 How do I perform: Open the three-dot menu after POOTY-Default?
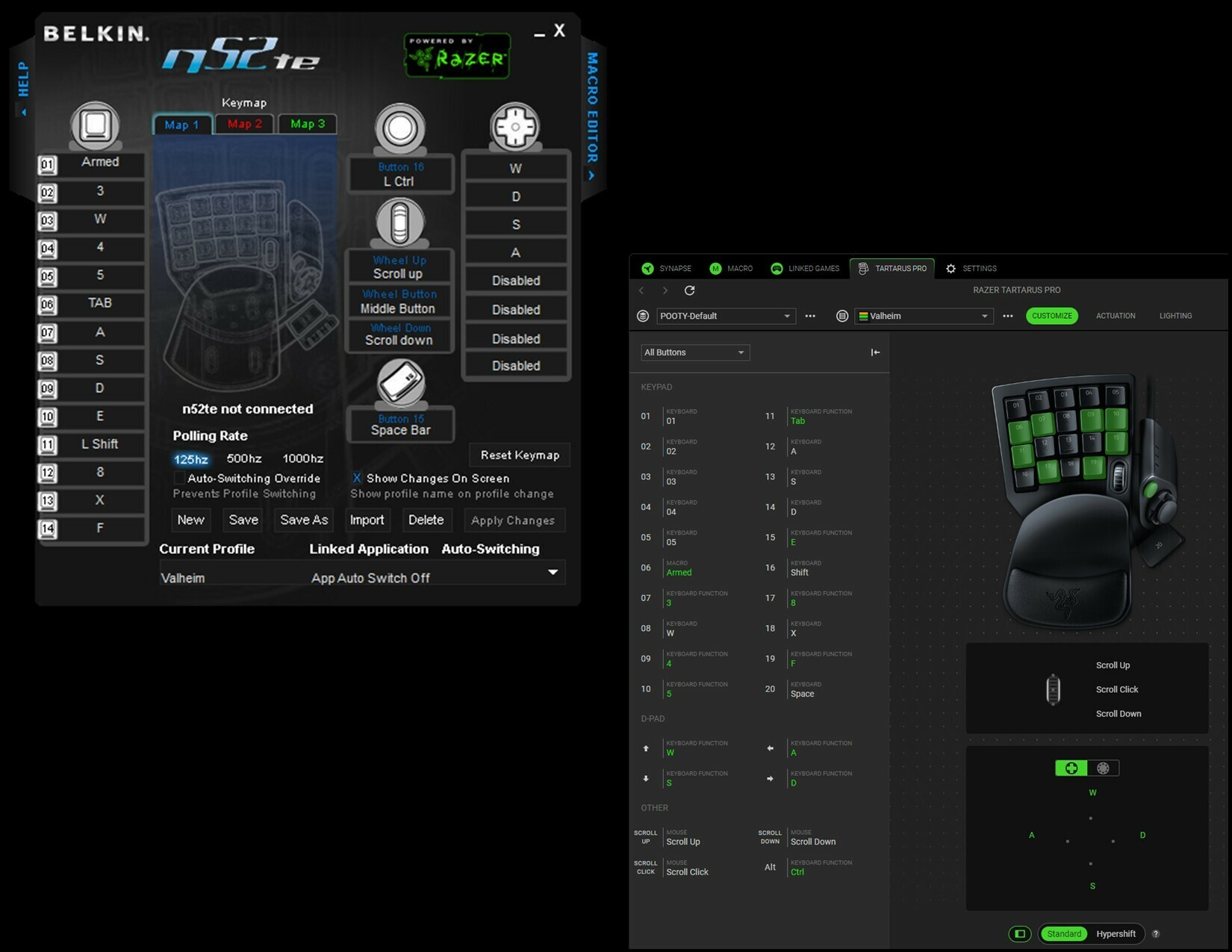(810, 316)
